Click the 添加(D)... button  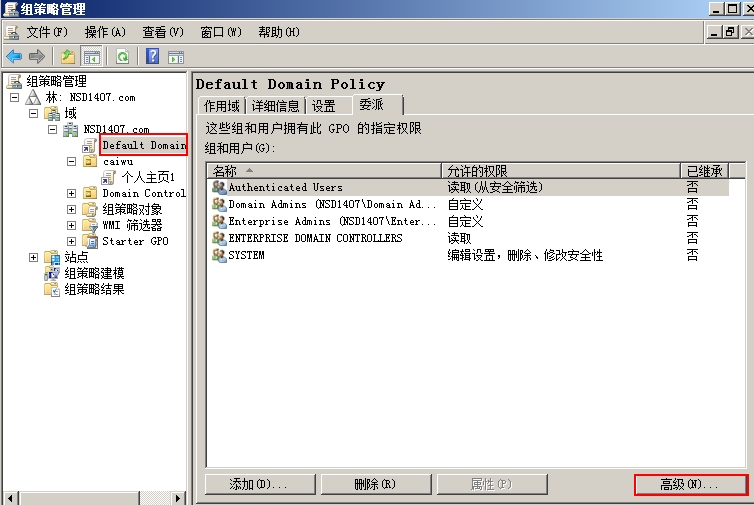(x=260, y=484)
